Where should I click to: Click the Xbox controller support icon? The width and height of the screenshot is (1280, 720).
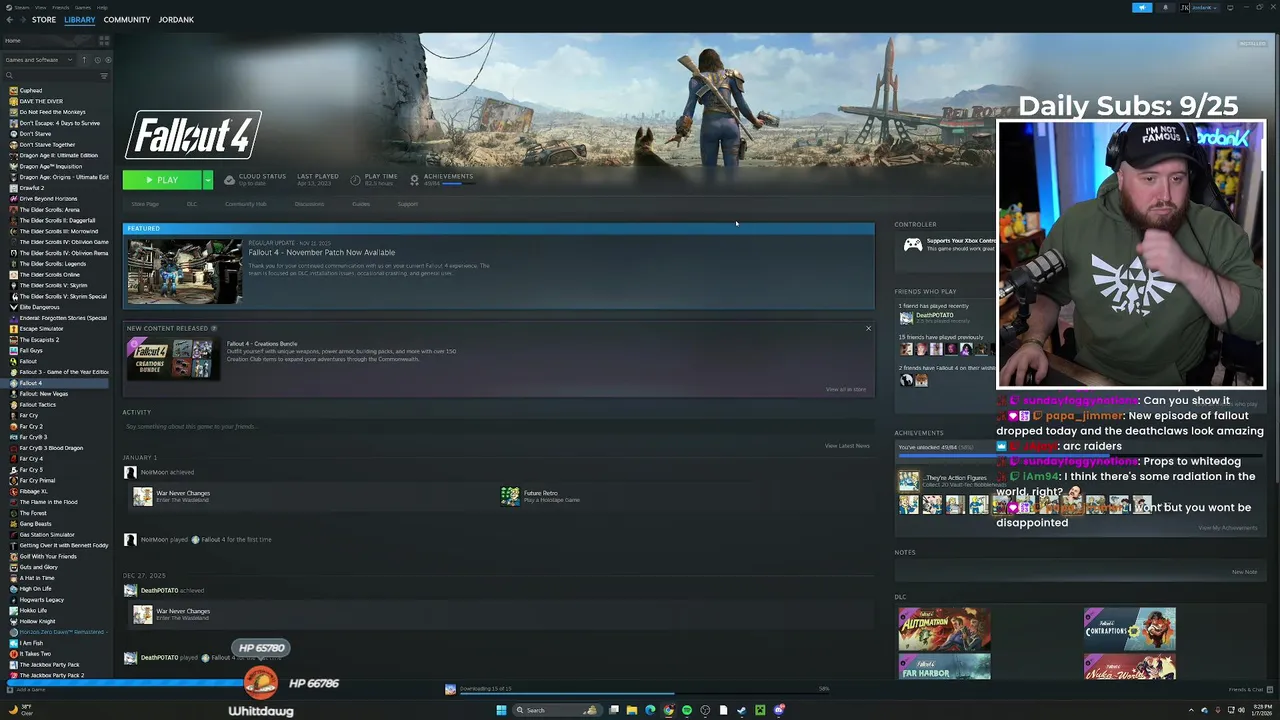point(912,244)
